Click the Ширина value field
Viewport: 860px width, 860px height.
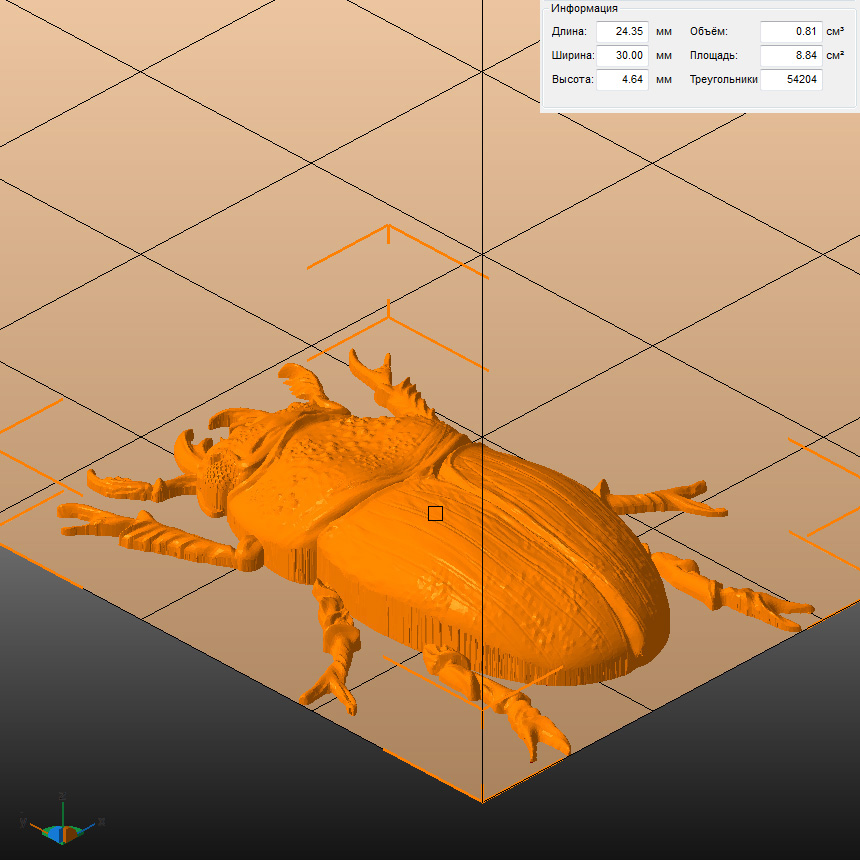pos(622,56)
